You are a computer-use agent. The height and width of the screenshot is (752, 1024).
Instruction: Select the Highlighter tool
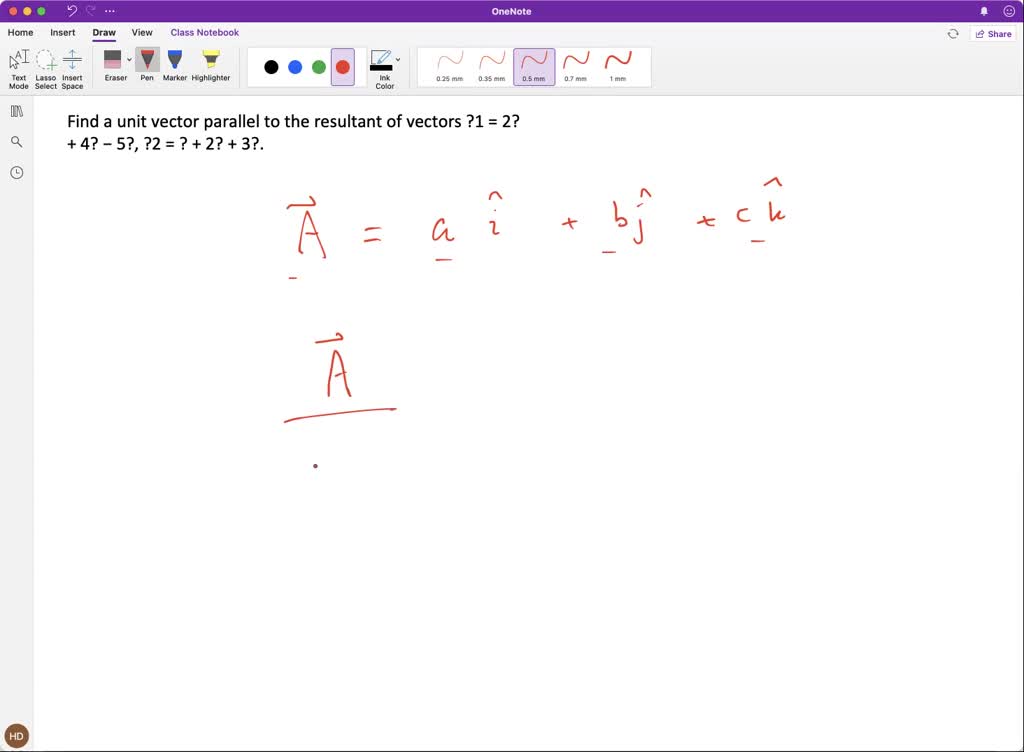pyautogui.click(x=210, y=65)
